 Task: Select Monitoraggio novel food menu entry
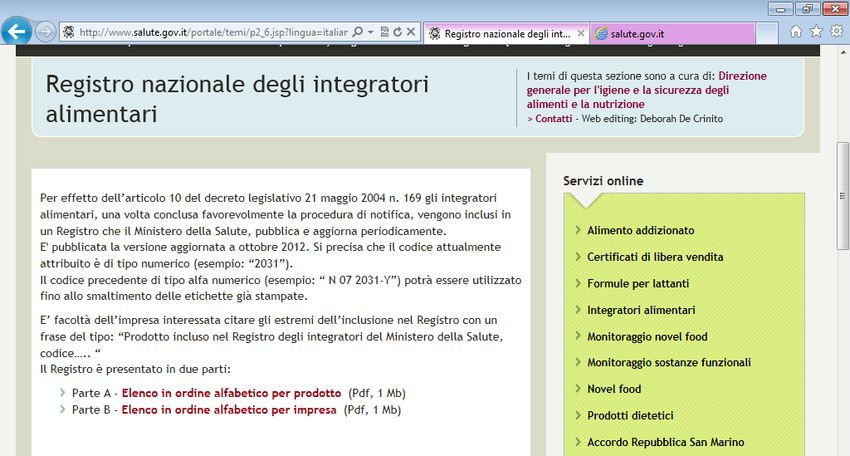click(647, 337)
